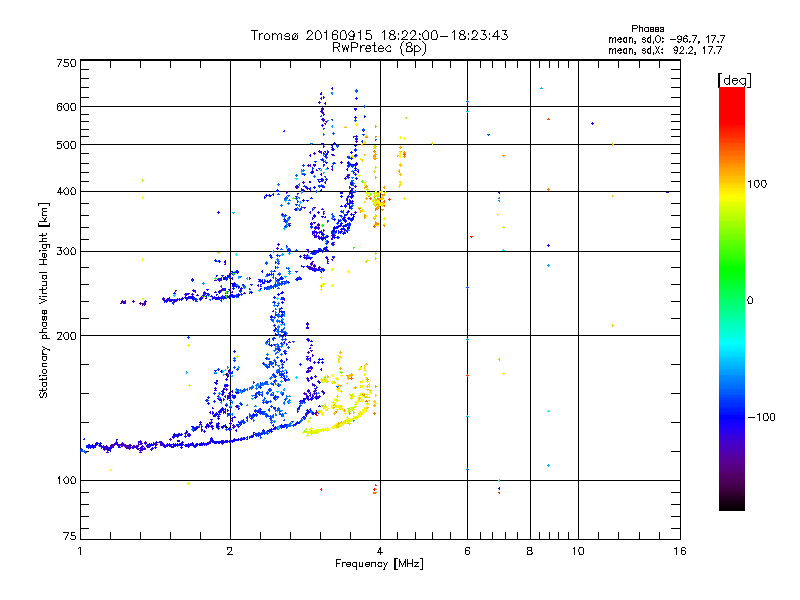Image resolution: width=800 pixels, height=600 pixels.
Task: Click the x-axis label '6'
Action: (x=467, y=551)
